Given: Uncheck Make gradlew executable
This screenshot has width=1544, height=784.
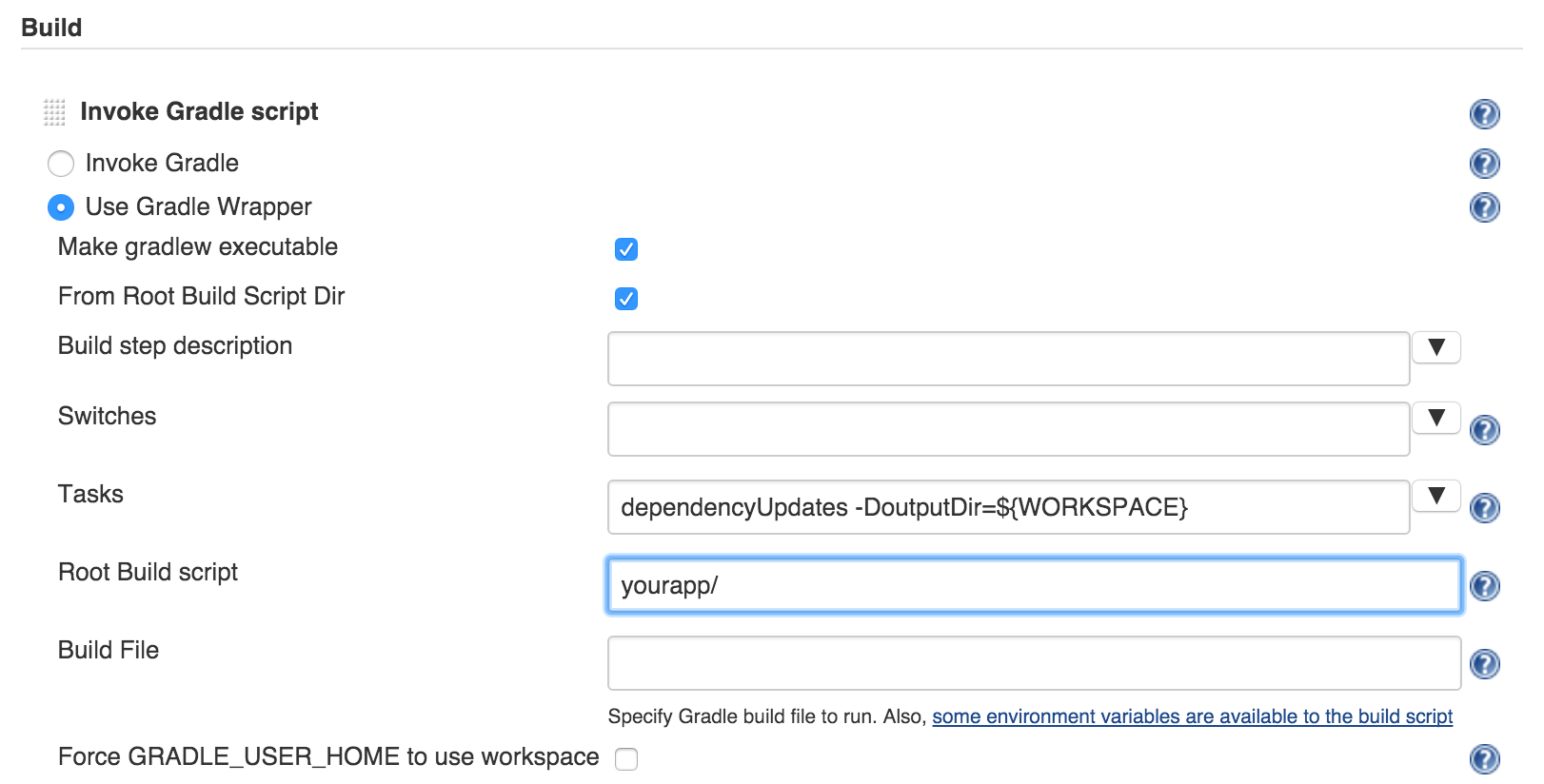Looking at the screenshot, I should point(626,249).
